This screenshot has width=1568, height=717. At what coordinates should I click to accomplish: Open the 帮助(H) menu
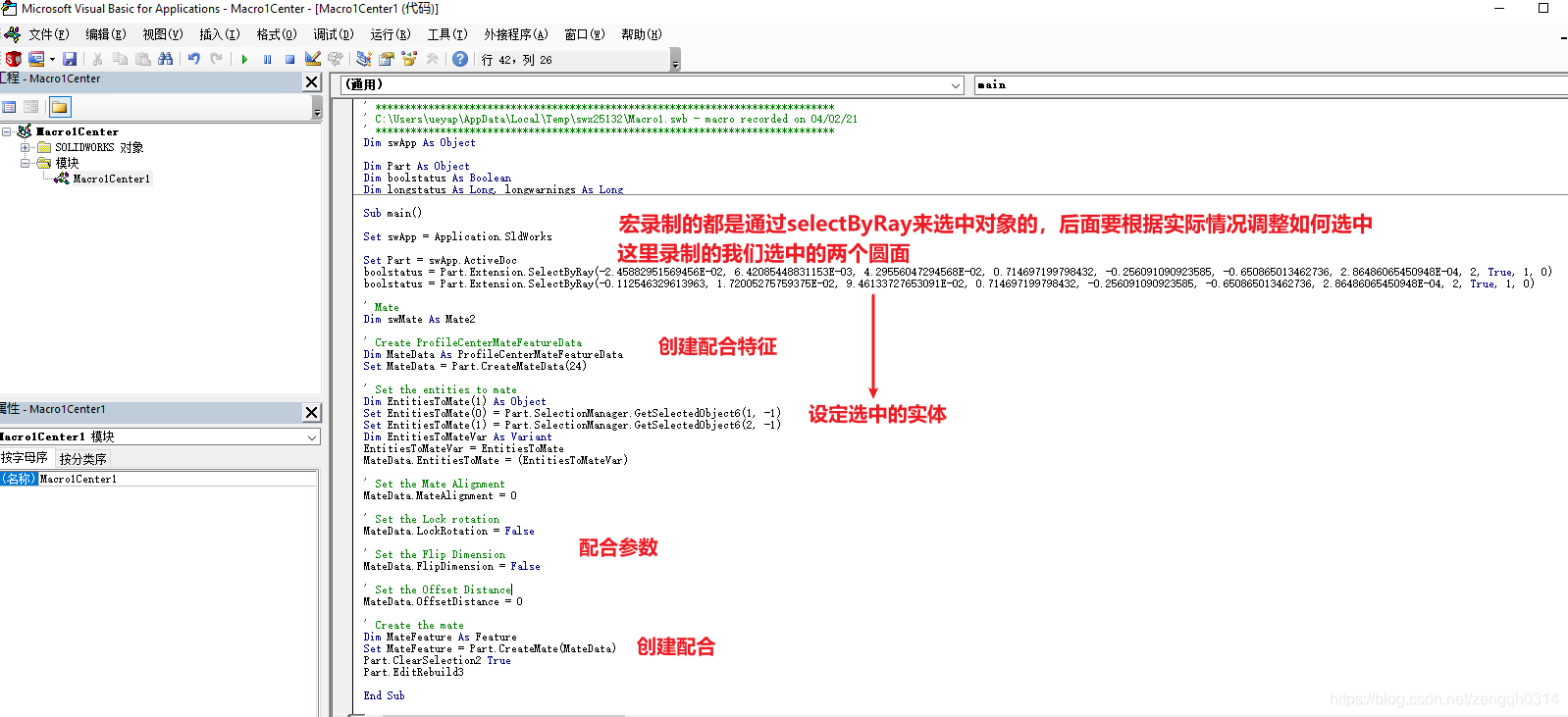point(641,34)
